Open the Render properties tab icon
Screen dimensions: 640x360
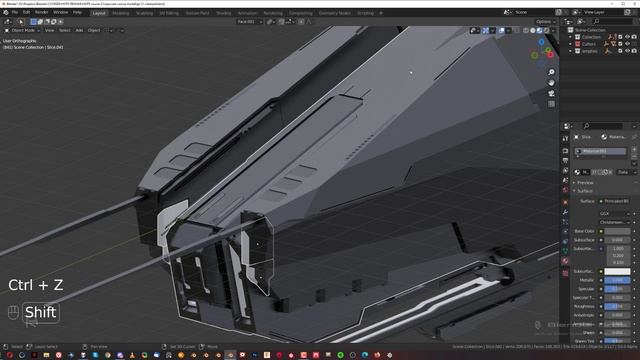coord(565,151)
